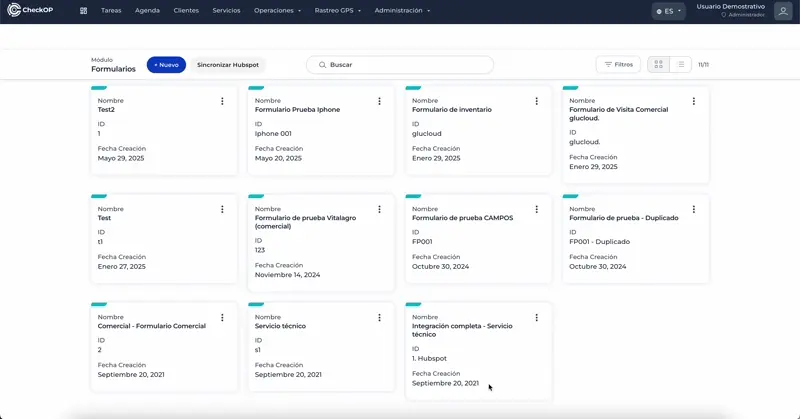
Task: Open the Servicio técnico card title
Action: point(280,326)
